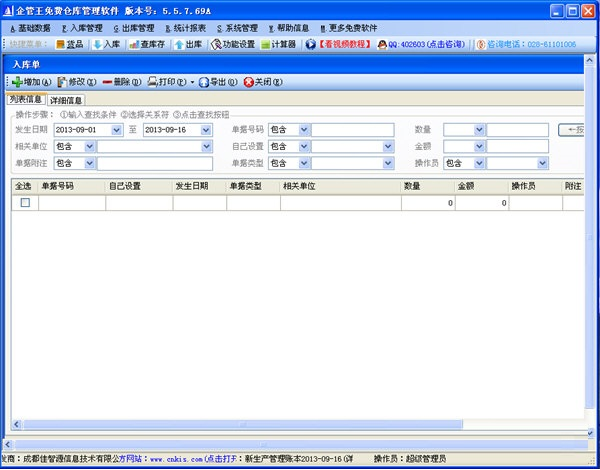Open the end date 2013-09-16 dropdown
Screen dimensions: 600x470
tap(205, 130)
